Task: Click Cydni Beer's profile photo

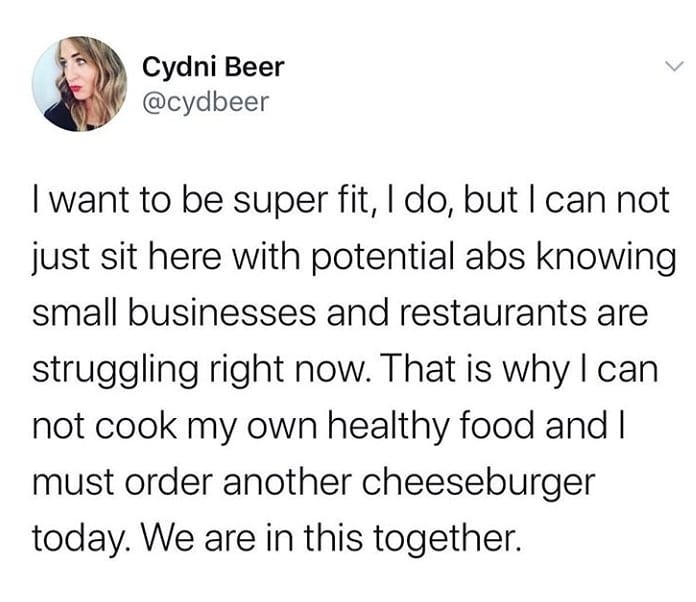Action: click(78, 84)
